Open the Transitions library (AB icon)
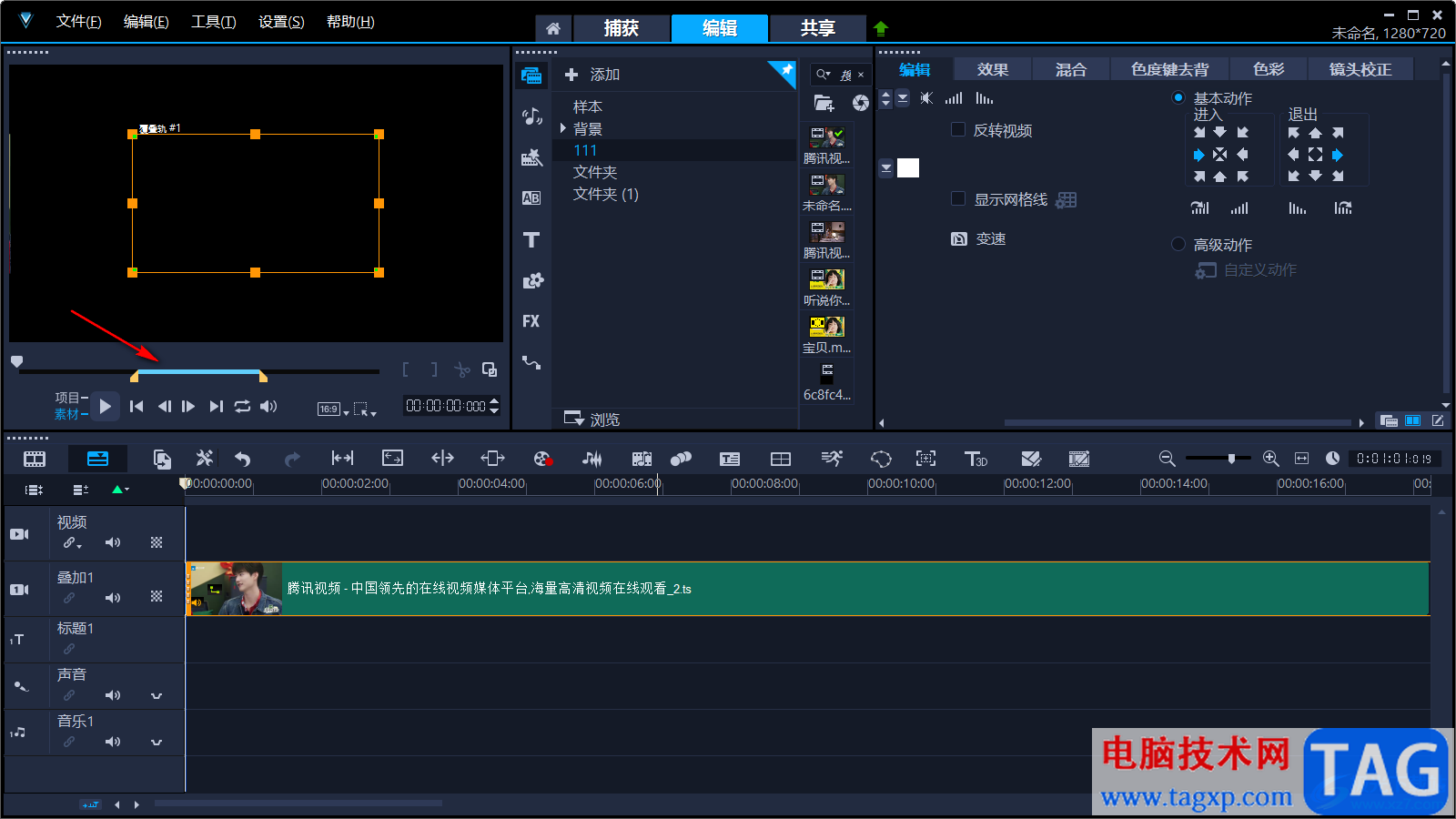Screen dimensions: 1456x819 (x=531, y=198)
